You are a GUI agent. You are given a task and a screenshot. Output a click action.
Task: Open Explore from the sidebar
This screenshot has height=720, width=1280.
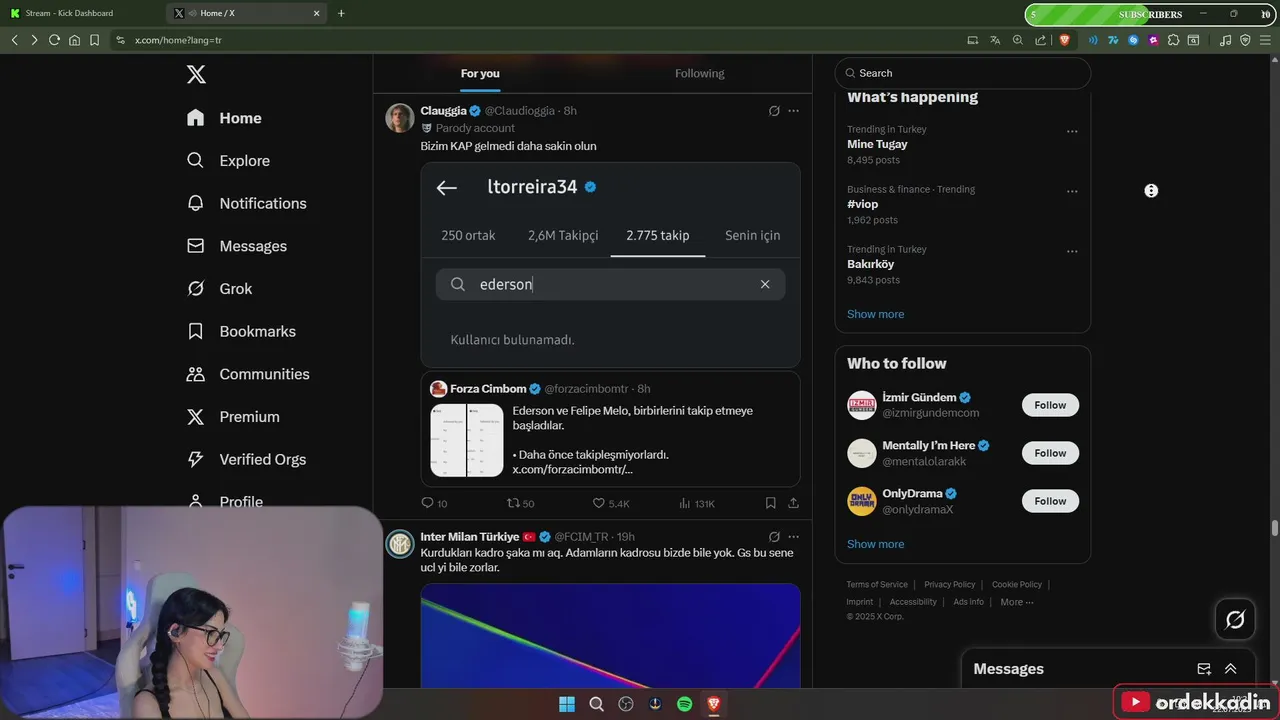(x=228, y=160)
